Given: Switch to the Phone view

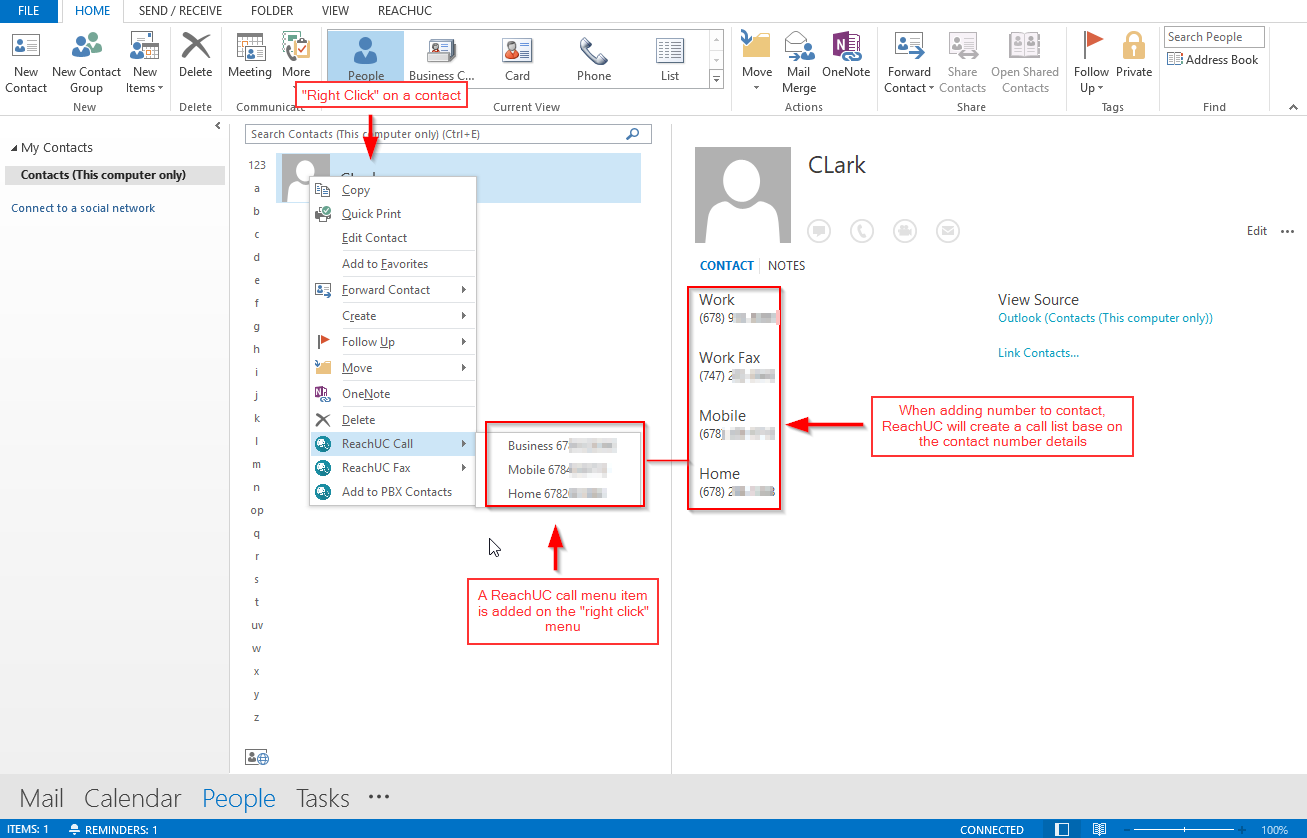Looking at the screenshot, I should tap(594, 58).
